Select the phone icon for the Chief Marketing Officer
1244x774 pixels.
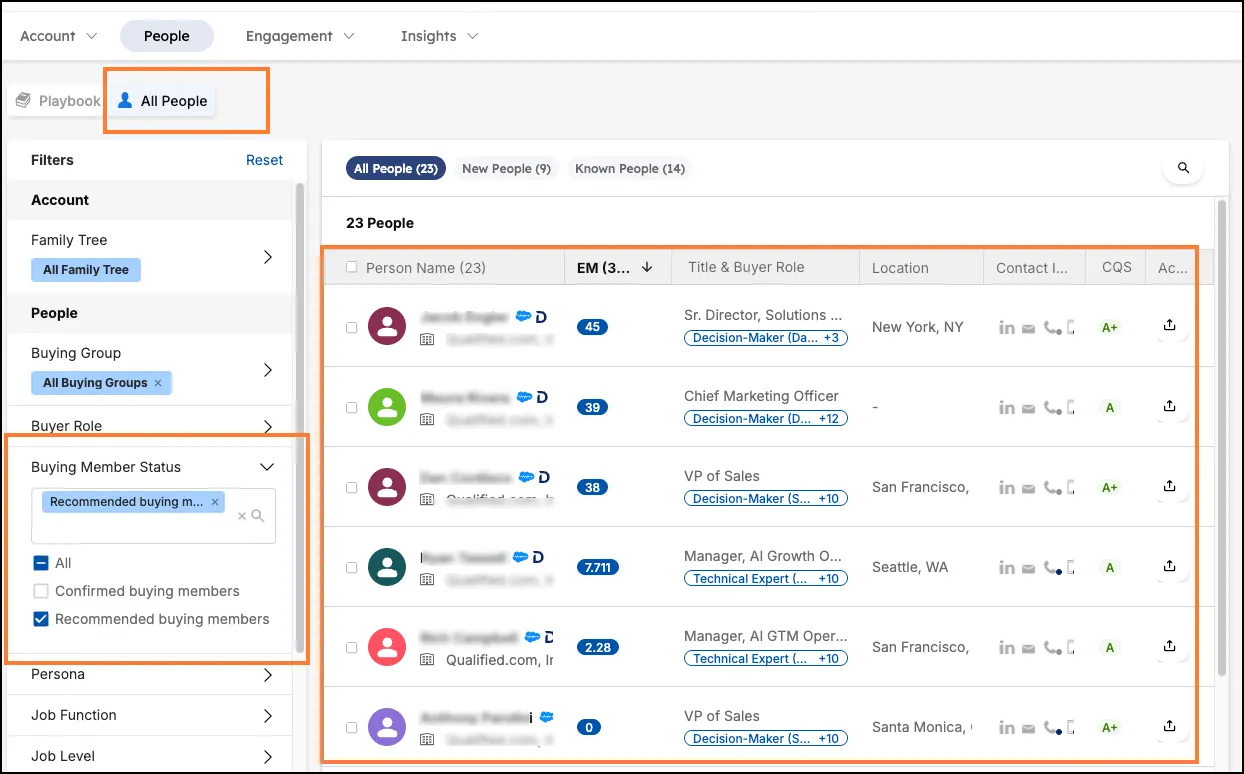coord(1050,406)
